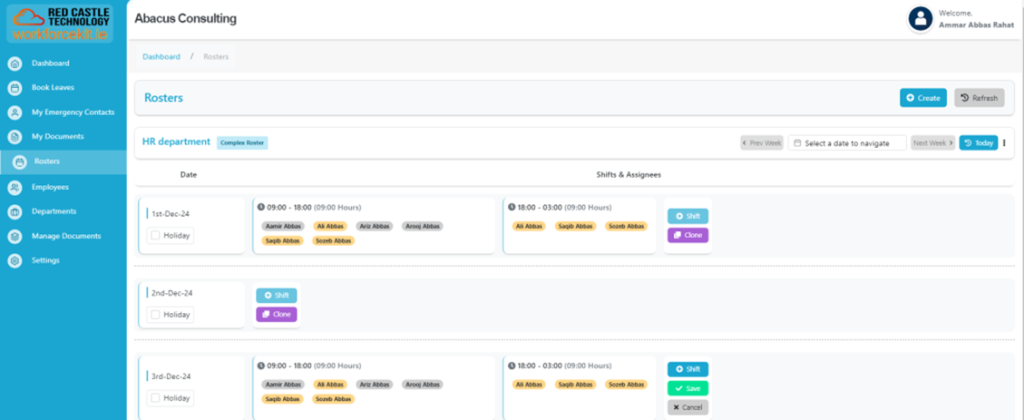Tick the Holiday checkbox for 1st-Dec-24
This screenshot has width=1024, height=420.
coord(155,235)
